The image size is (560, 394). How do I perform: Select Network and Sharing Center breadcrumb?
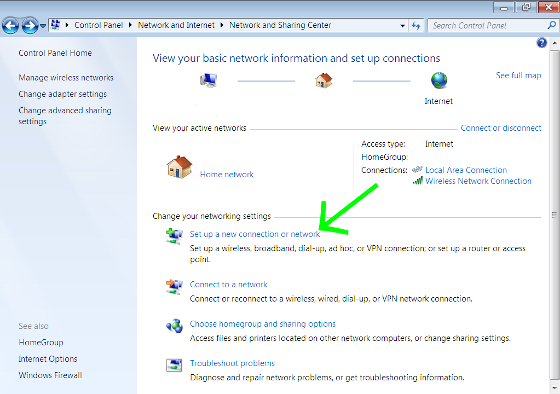[x=280, y=25]
